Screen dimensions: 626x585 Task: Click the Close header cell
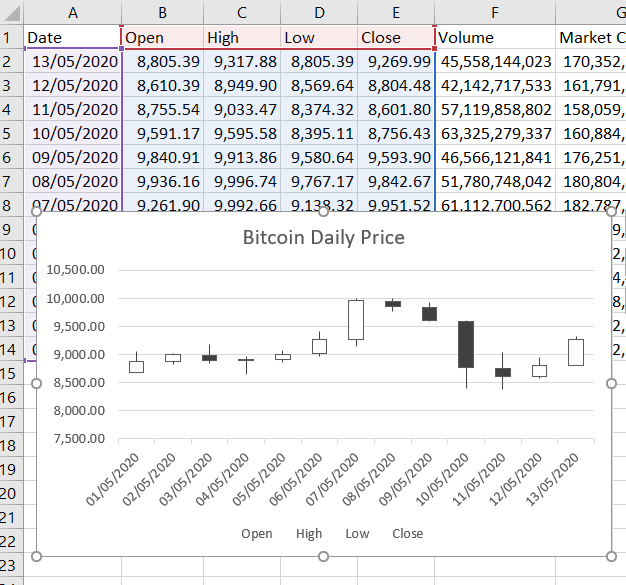396,37
